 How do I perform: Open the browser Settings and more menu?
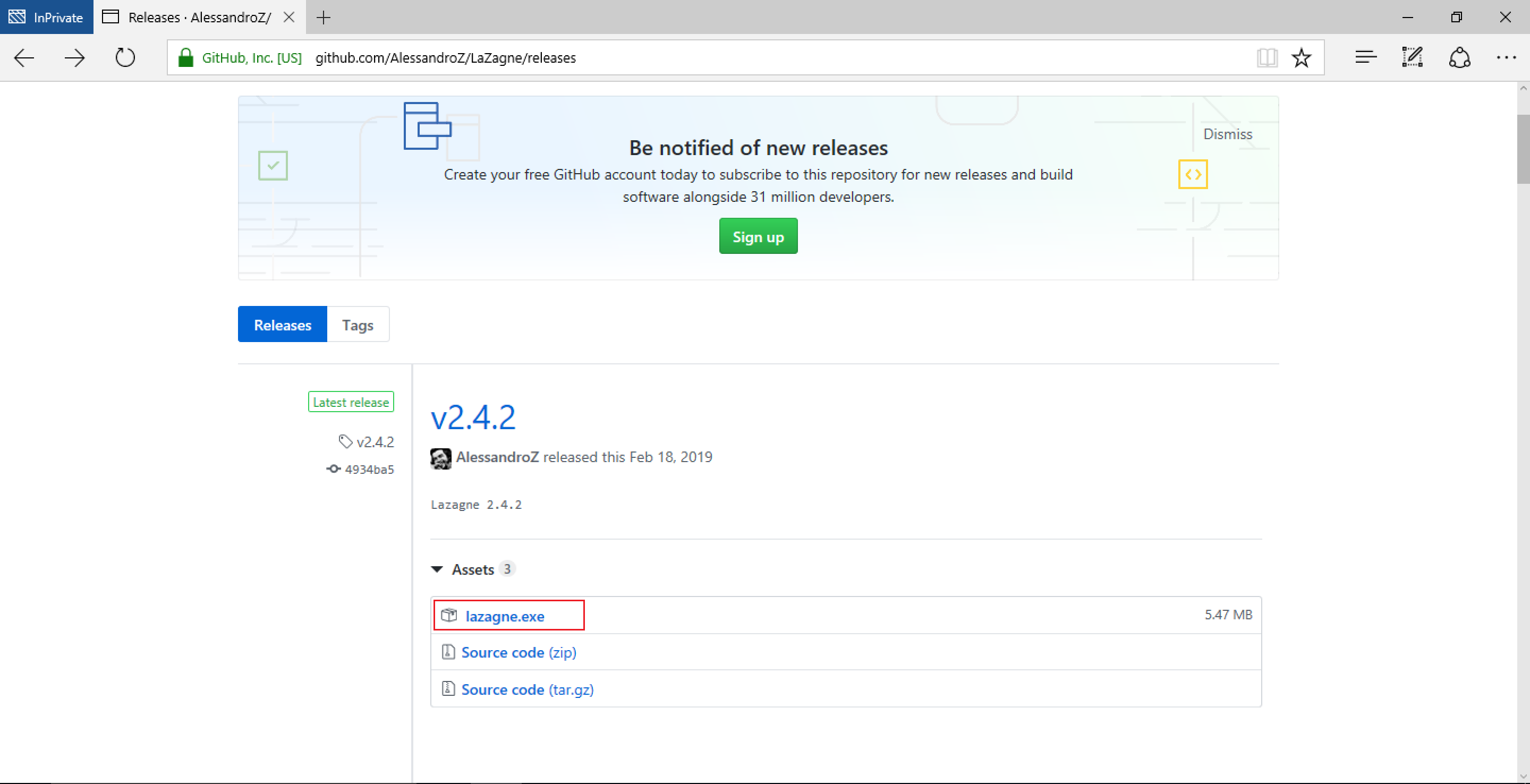click(x=1506, y=57)
